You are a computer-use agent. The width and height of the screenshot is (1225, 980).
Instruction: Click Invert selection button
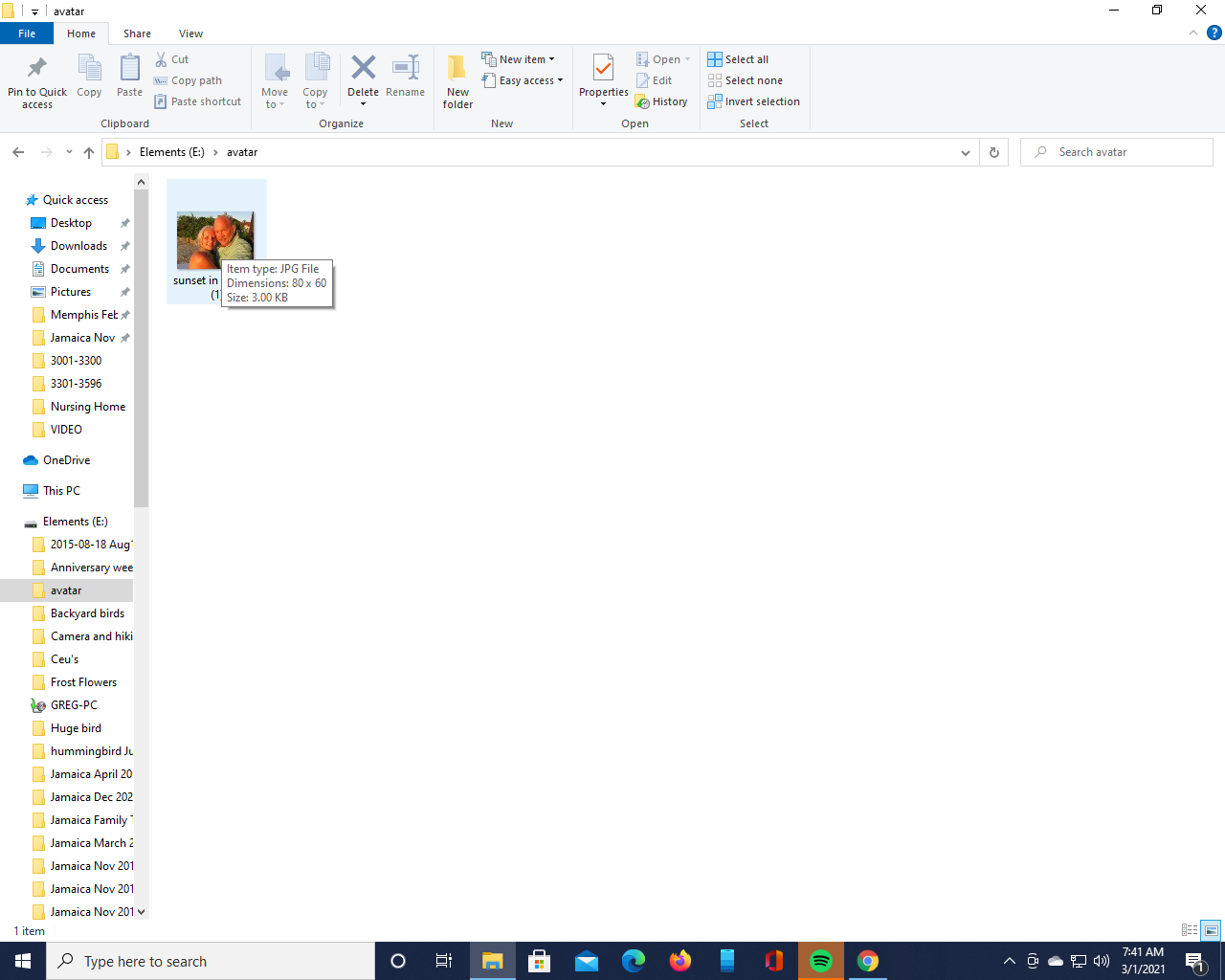point(754,101)
